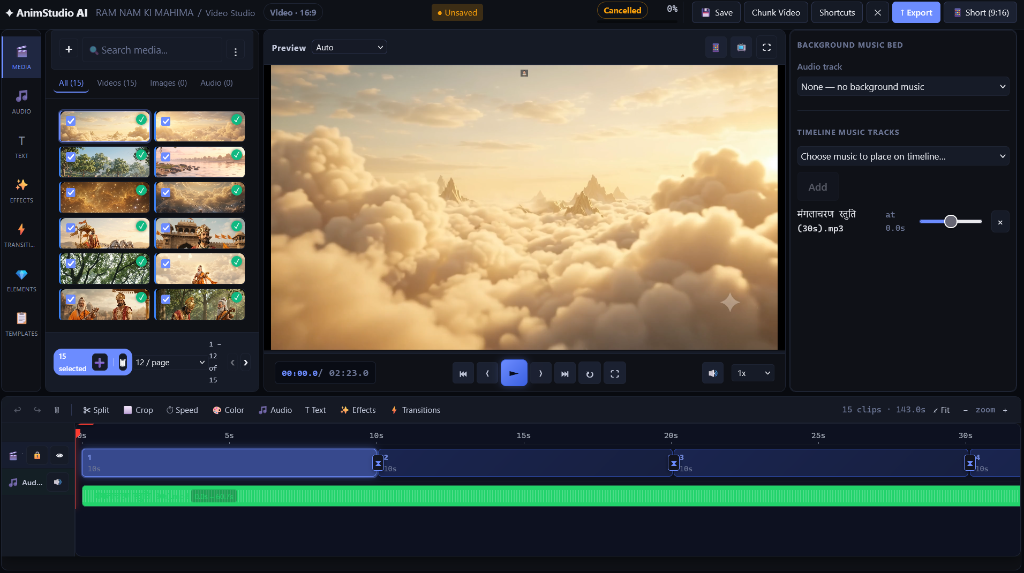Mute the audio track speaker
This screenshot has height=573, width=1024.
coord(57,482)
